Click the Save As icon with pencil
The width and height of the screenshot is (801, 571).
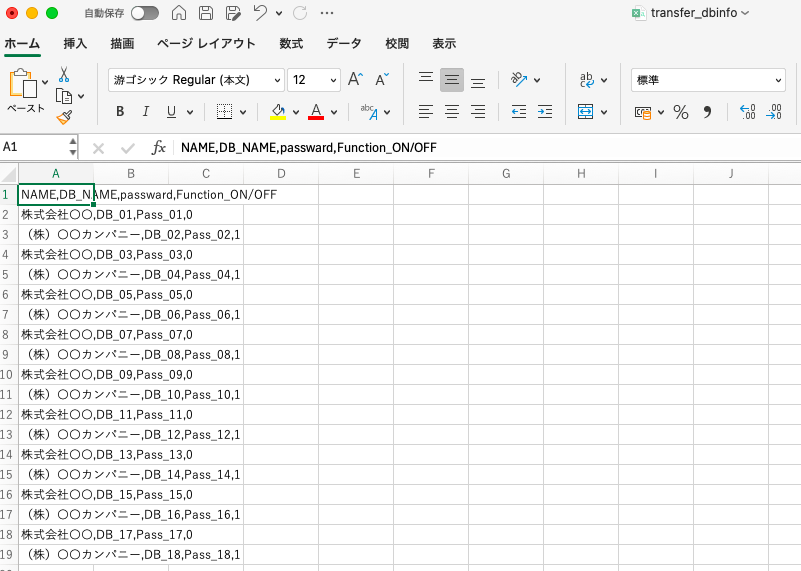pyautogui.click(x=233, y=13)
